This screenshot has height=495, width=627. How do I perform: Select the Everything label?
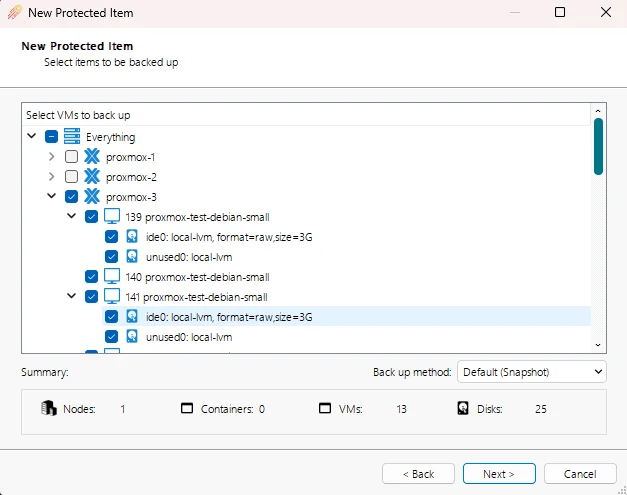pos(111,137)
